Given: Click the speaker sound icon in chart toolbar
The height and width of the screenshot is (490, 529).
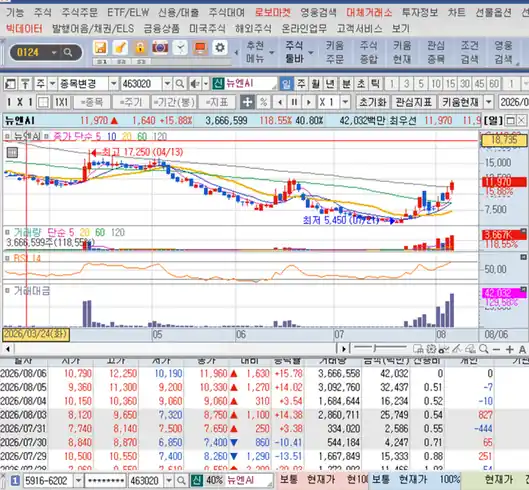Looking at the screenshot, I should (x=194, y=84).
